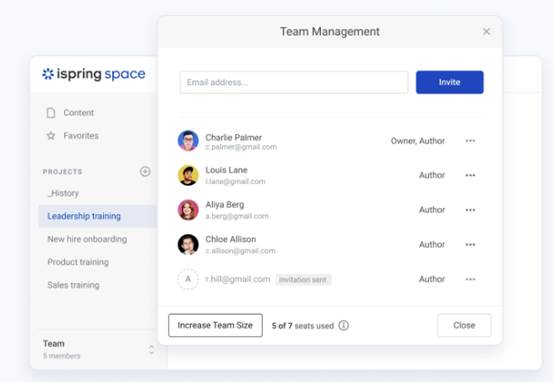Open the Sales training project
The image size is (554, 382).
pos(73,285)
